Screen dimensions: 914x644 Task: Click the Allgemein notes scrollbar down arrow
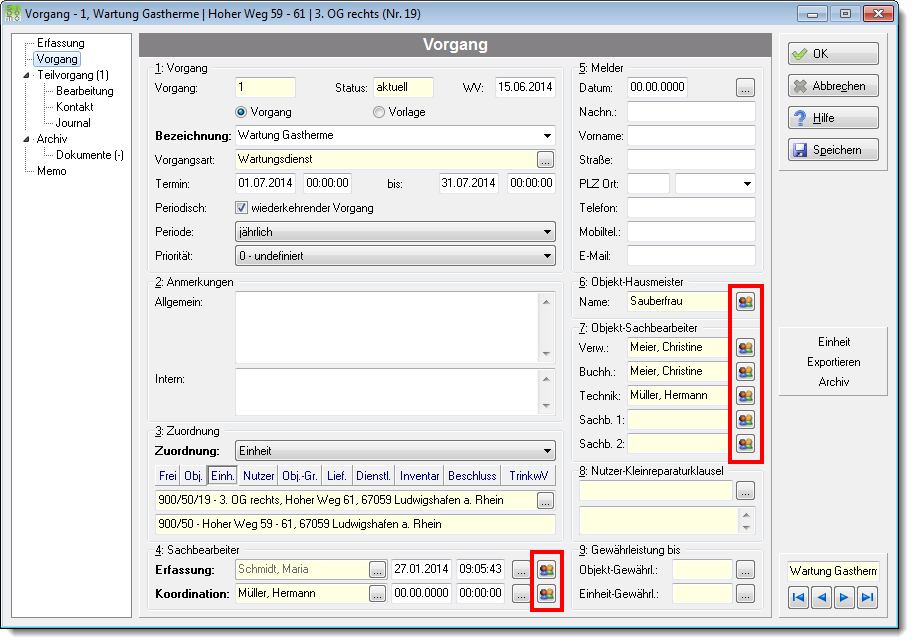(x=546, y=354)
